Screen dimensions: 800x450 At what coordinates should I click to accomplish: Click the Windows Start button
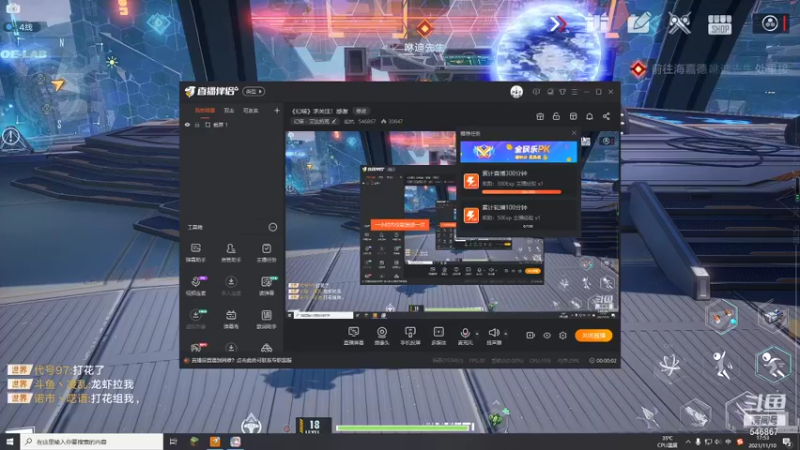(10, 441)
